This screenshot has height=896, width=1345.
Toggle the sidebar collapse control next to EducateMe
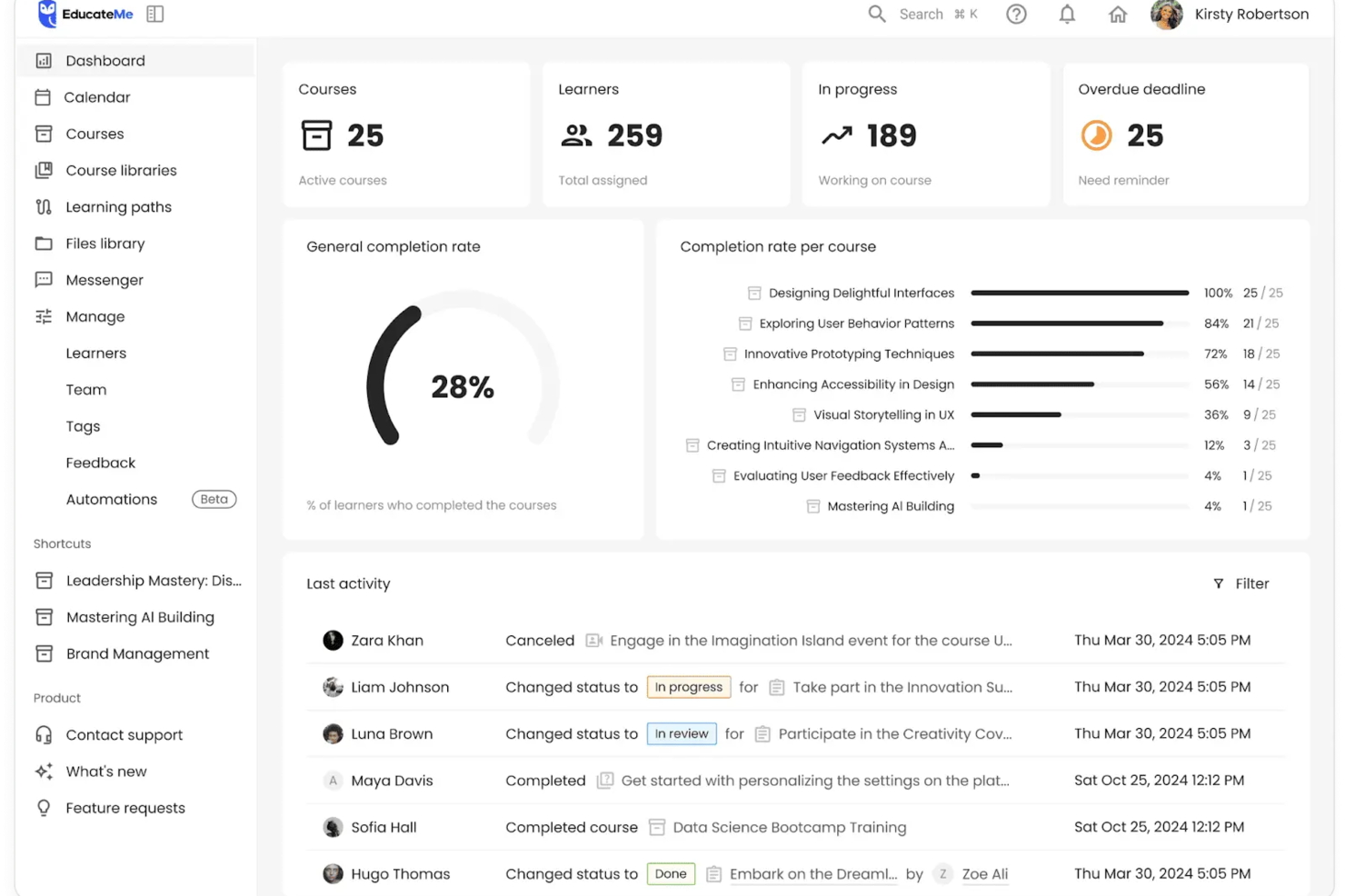click(154, 14)
